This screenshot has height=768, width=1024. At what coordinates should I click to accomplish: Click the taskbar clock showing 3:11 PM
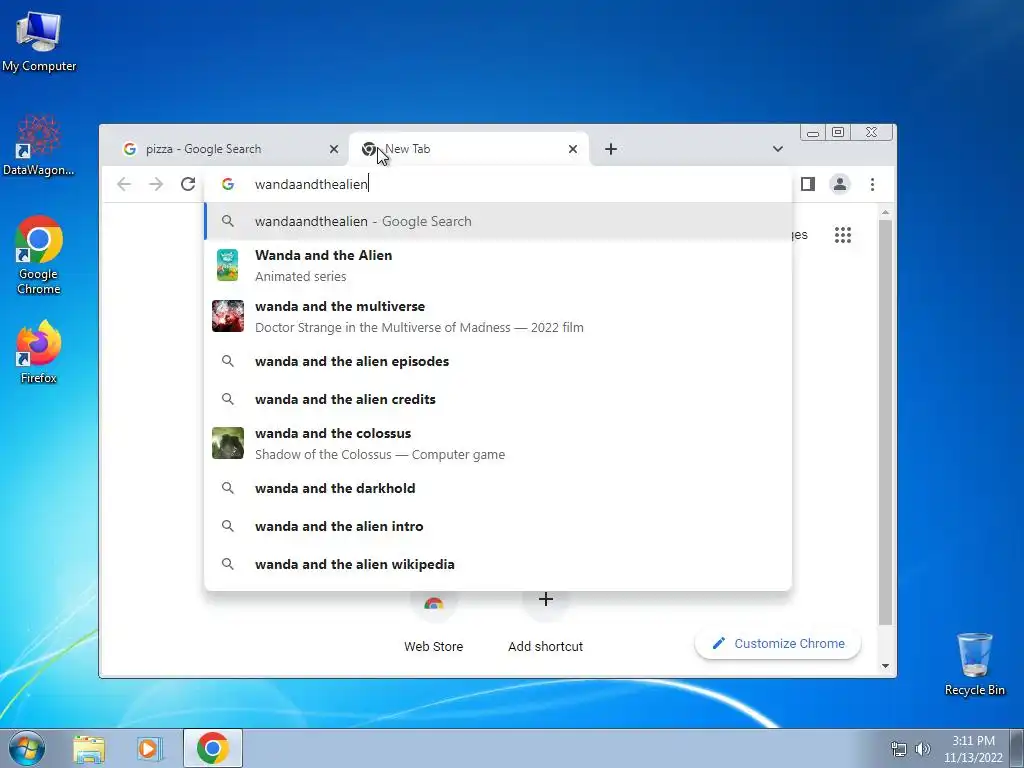coord(973,749)
